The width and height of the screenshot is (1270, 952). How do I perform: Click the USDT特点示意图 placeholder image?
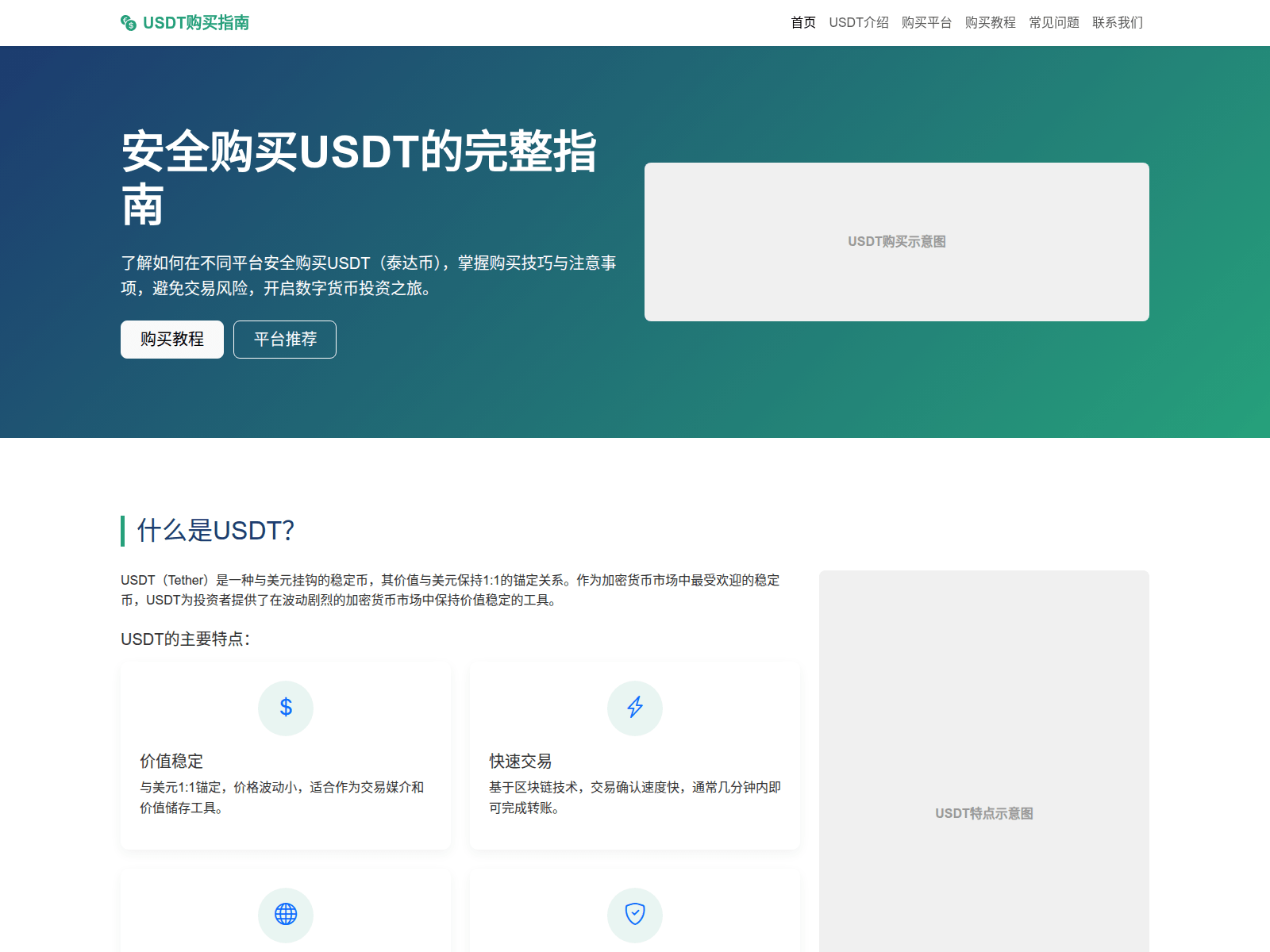[983, 813]
